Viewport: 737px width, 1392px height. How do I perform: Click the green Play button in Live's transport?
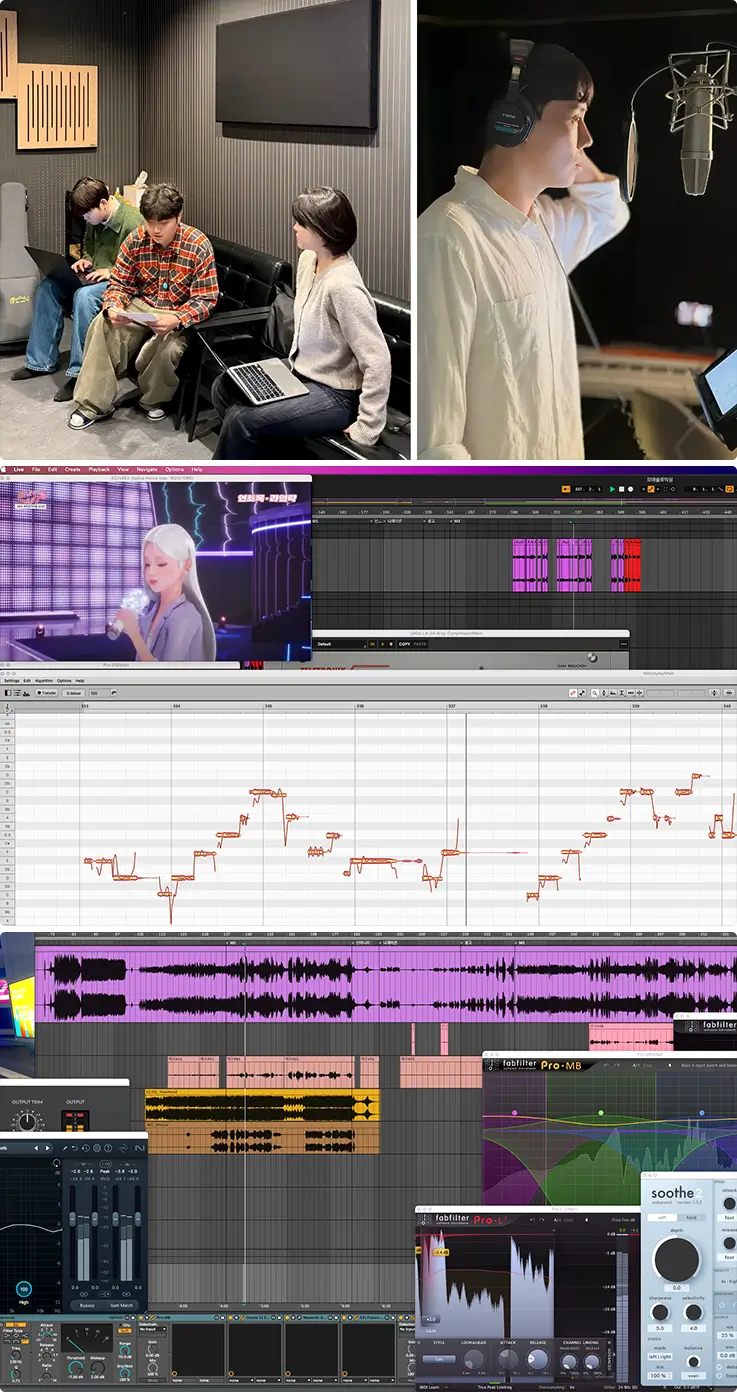[x=612, y=489]
